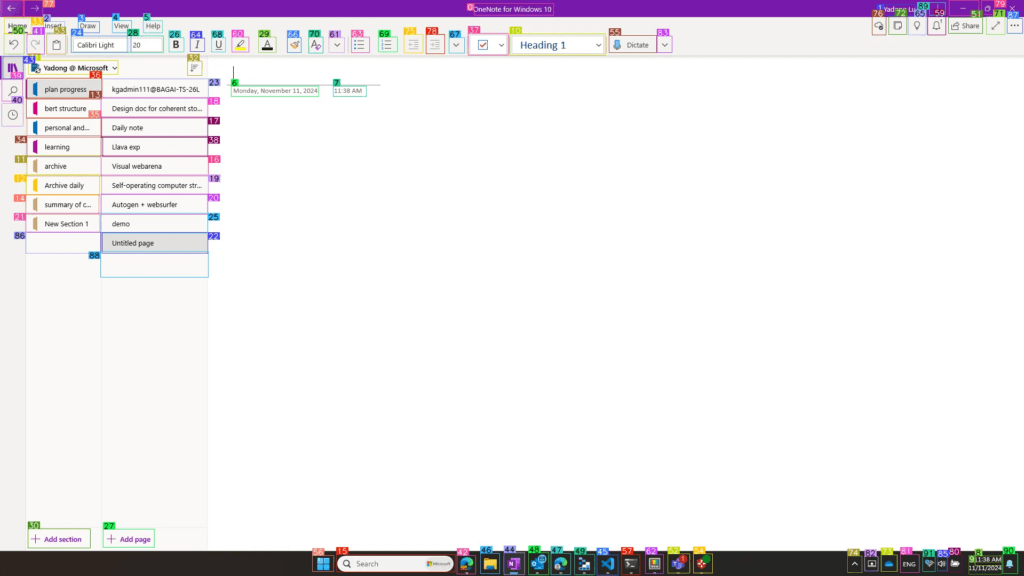Image resolution: width=1024 pixels, height=576 pixels.
Task: Undo the last action
Action: (x=14, y=45)
